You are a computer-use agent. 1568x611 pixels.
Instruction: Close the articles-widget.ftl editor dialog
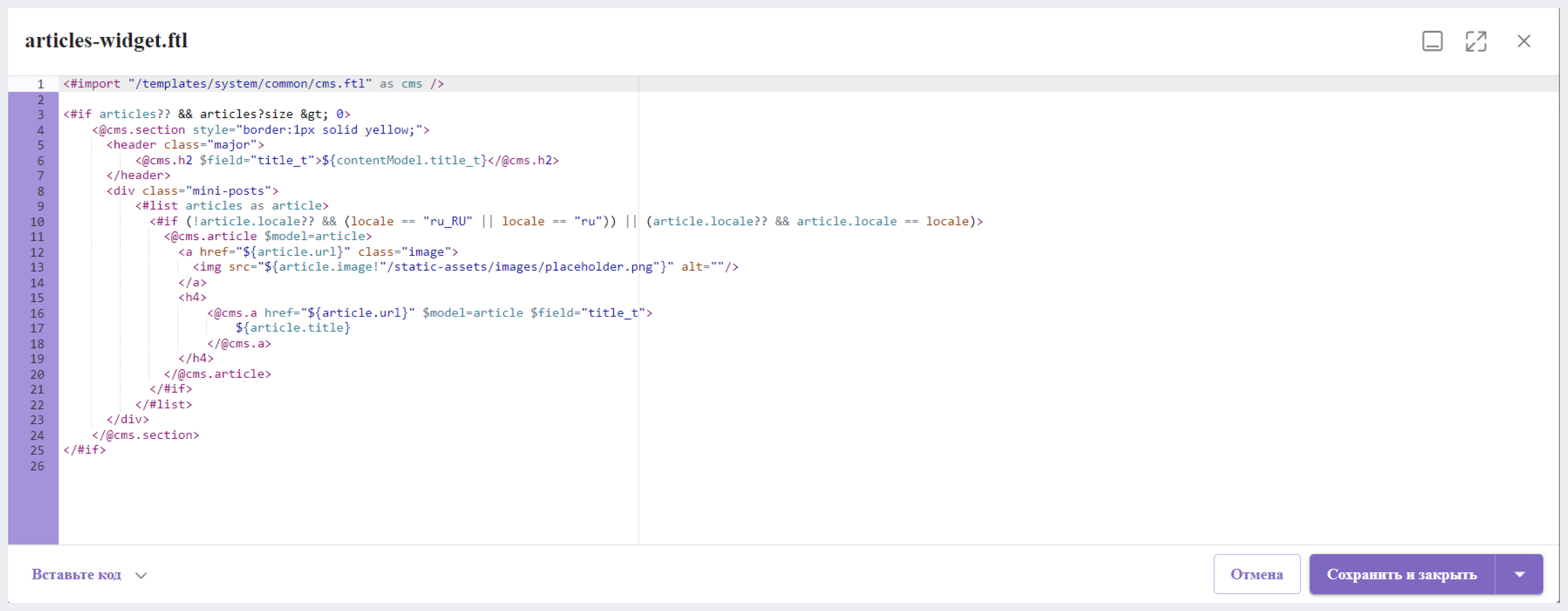coord(1523,41)
